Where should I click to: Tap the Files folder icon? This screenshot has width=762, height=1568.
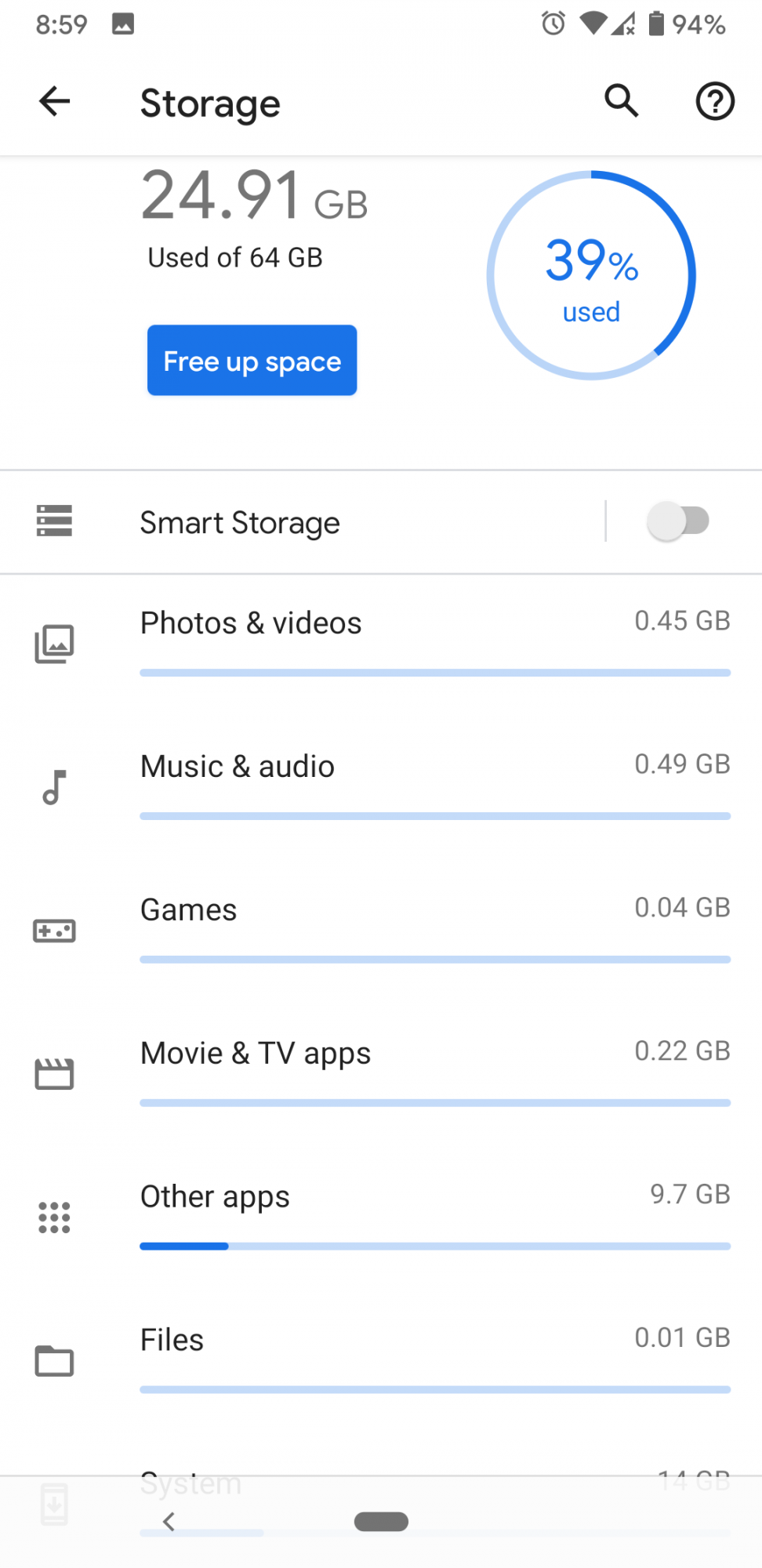[54, 1360]
